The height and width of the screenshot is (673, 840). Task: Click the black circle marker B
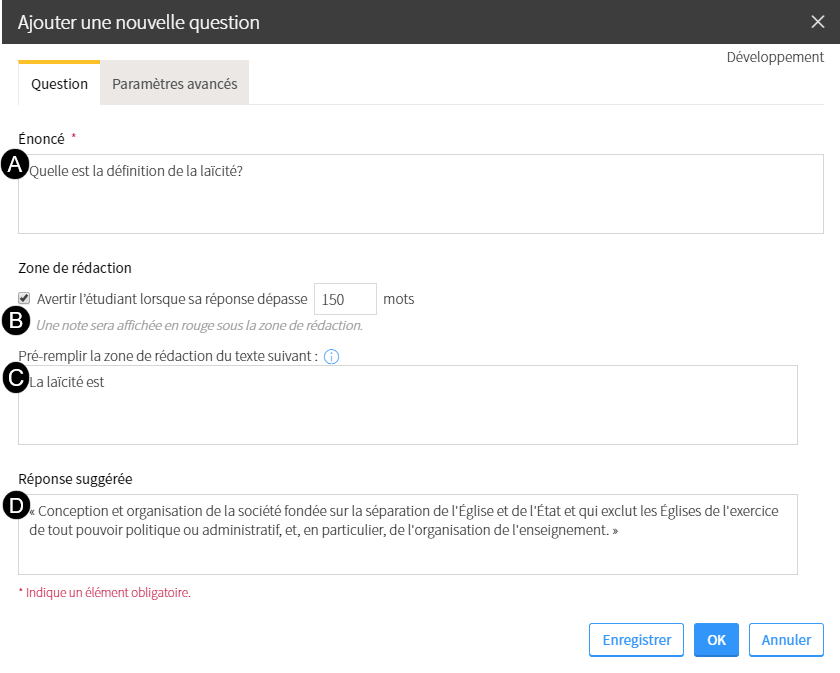point(16,320)
